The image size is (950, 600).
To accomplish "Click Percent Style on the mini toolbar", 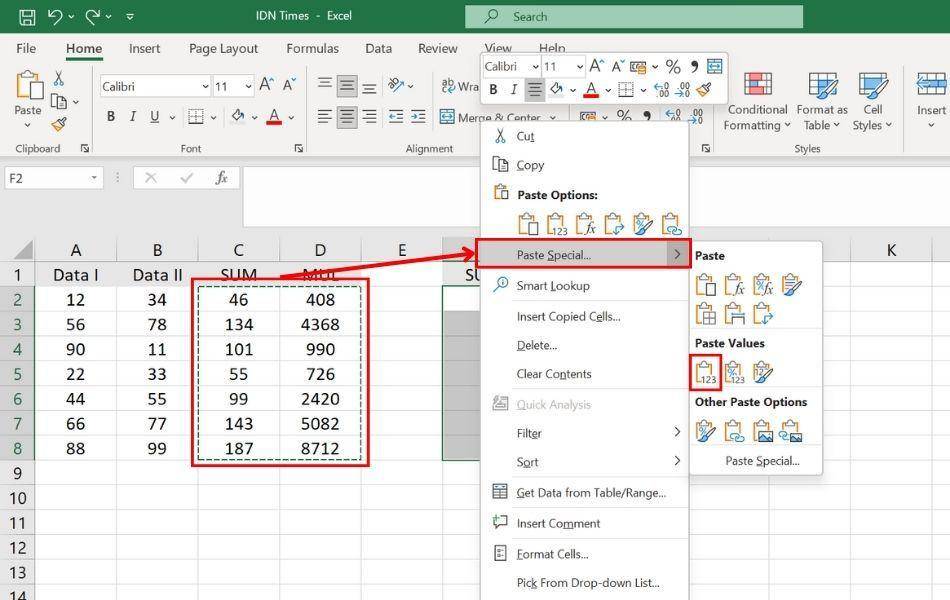I will pos(673,66).
